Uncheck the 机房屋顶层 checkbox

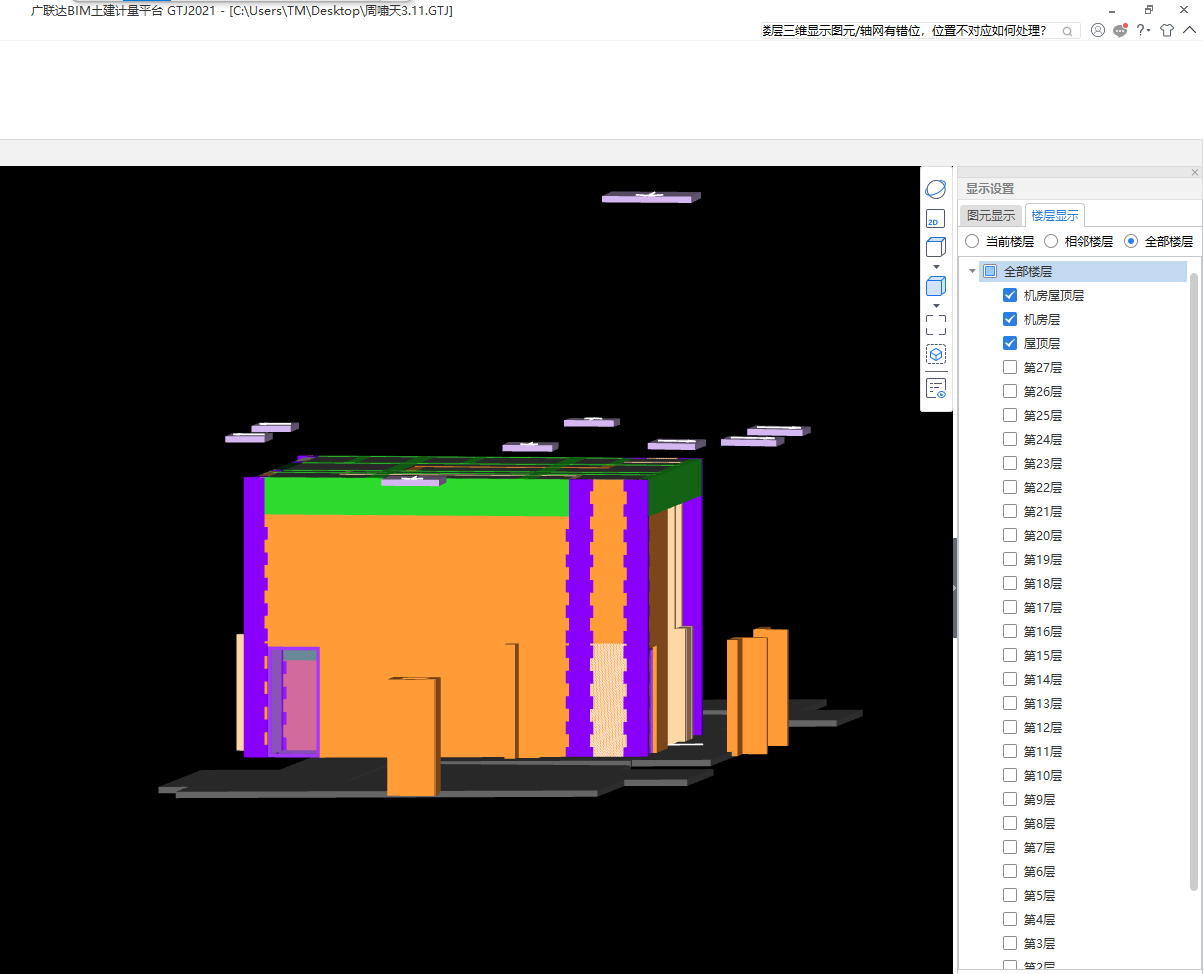pyautogui.click(x=1010, y=295)
